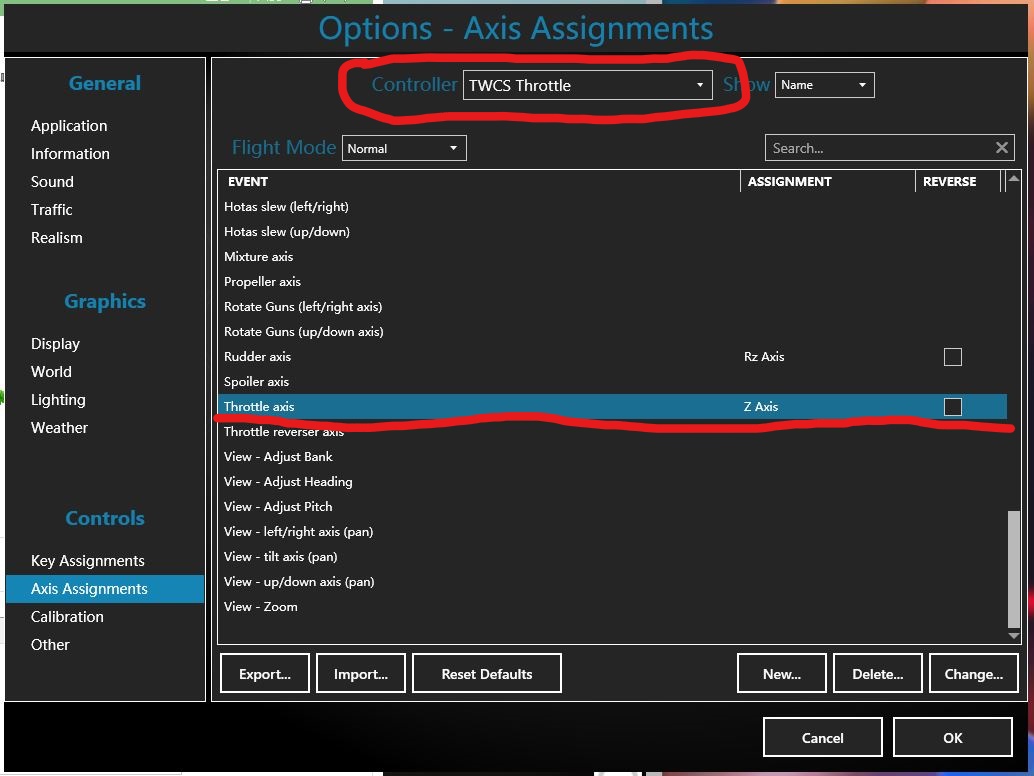Click the scrollbar down arrow in event list

pos(1014,635)
